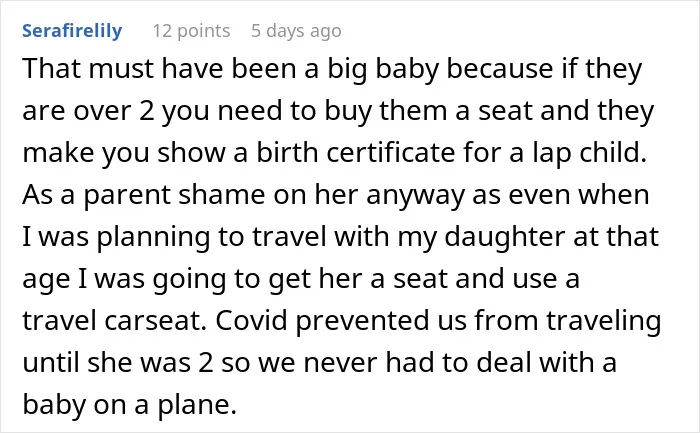The width and height of the screenshot is (700, 433).
Task: Click the word never in the comment
Action: point(340,363)
